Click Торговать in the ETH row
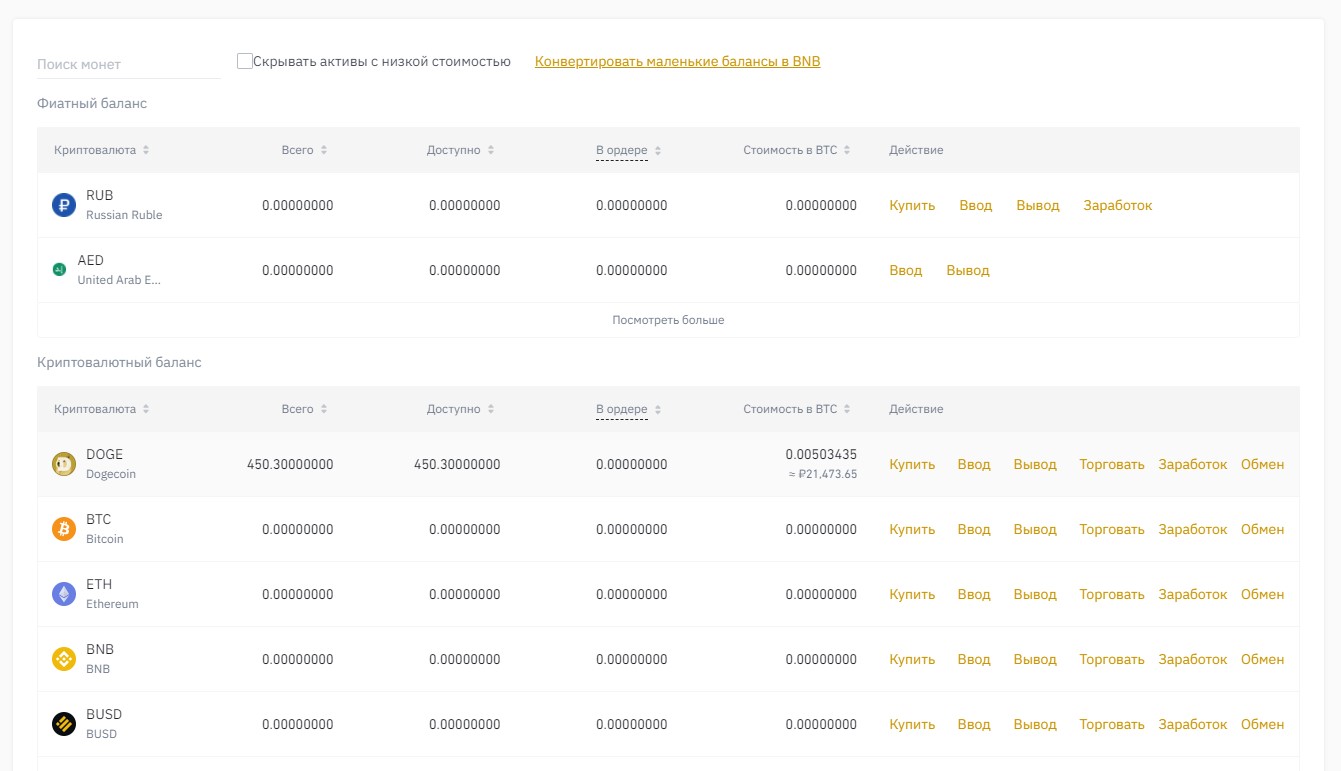The image size is (1341, 771). (1112, 594)
